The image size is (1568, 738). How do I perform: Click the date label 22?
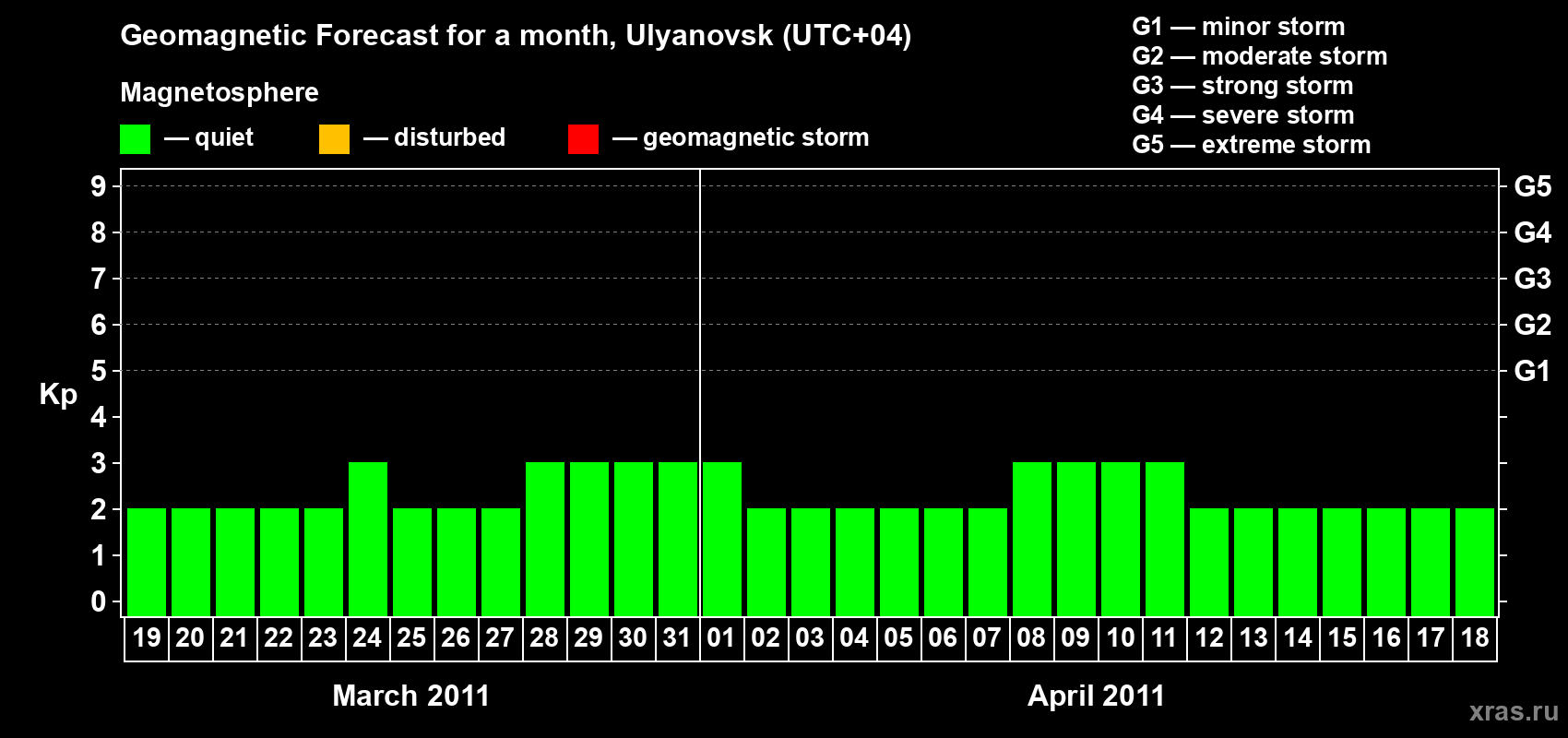[x=279, y=637]
